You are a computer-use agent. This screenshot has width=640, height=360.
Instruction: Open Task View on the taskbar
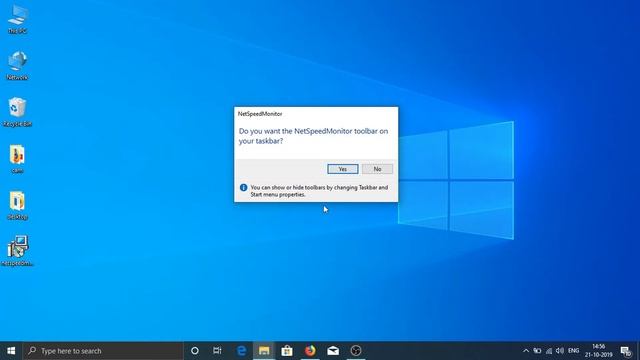[217, 351]
